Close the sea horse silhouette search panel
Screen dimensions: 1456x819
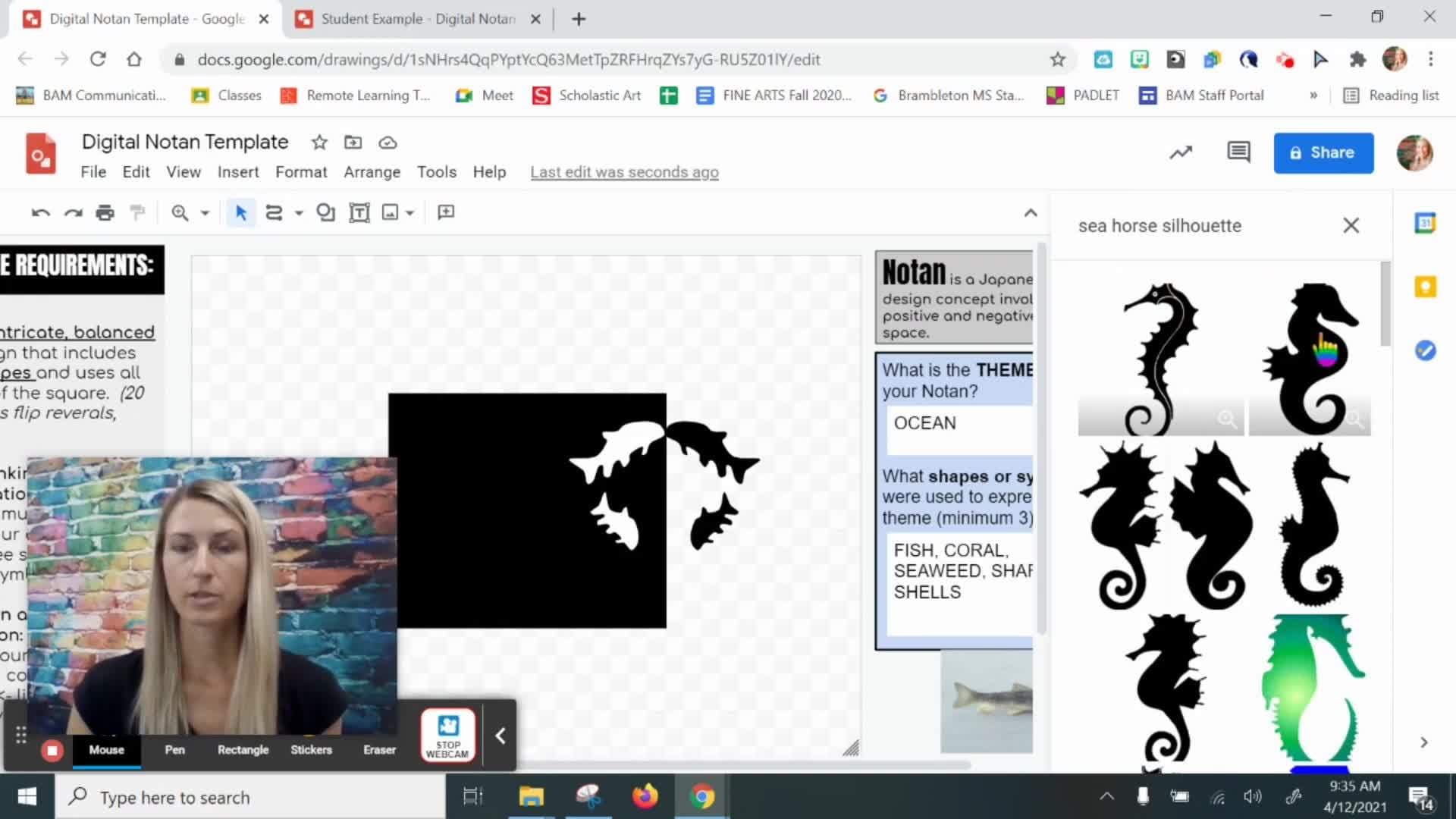point(1351,225)
